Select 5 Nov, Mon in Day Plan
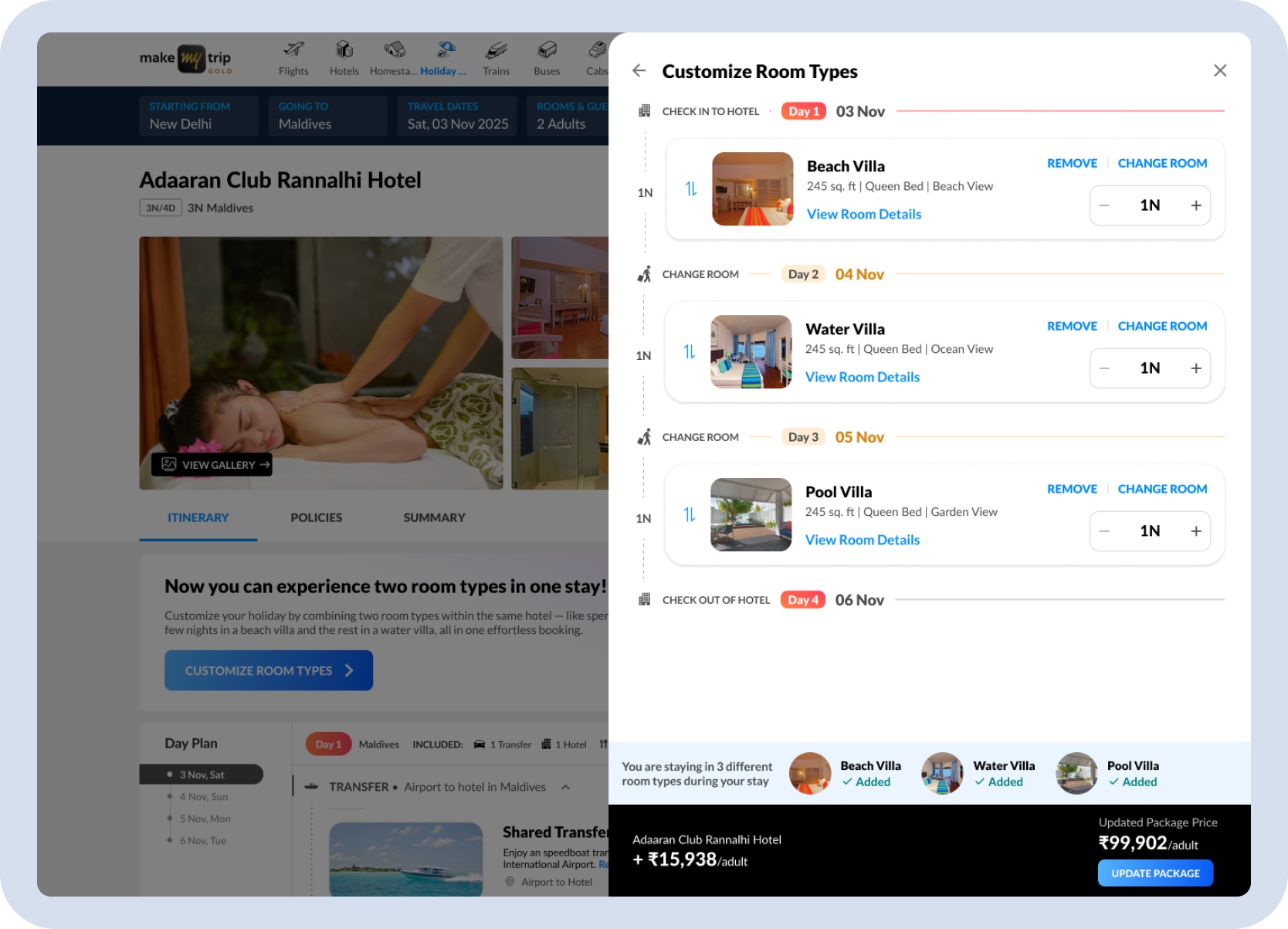The height and width of the screenshot is (929, 1288). tap(205, 819)
